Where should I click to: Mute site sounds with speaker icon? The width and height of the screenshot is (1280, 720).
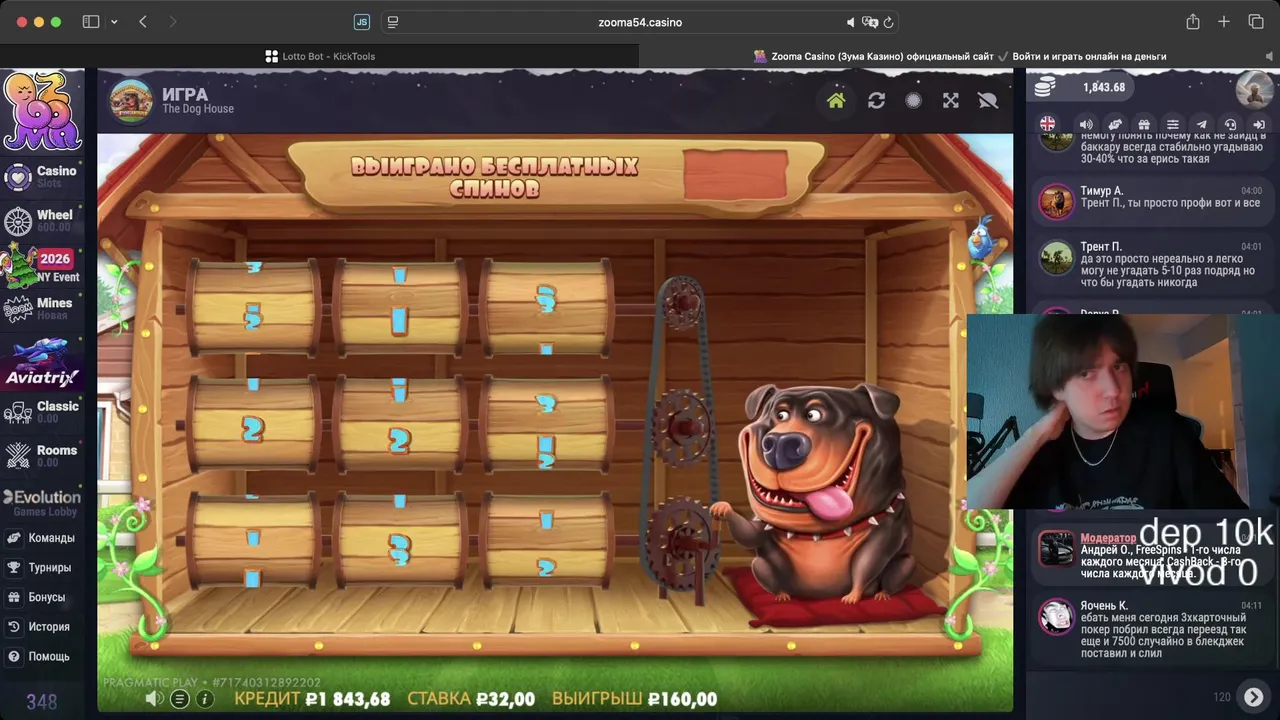tap(1086, 124)
